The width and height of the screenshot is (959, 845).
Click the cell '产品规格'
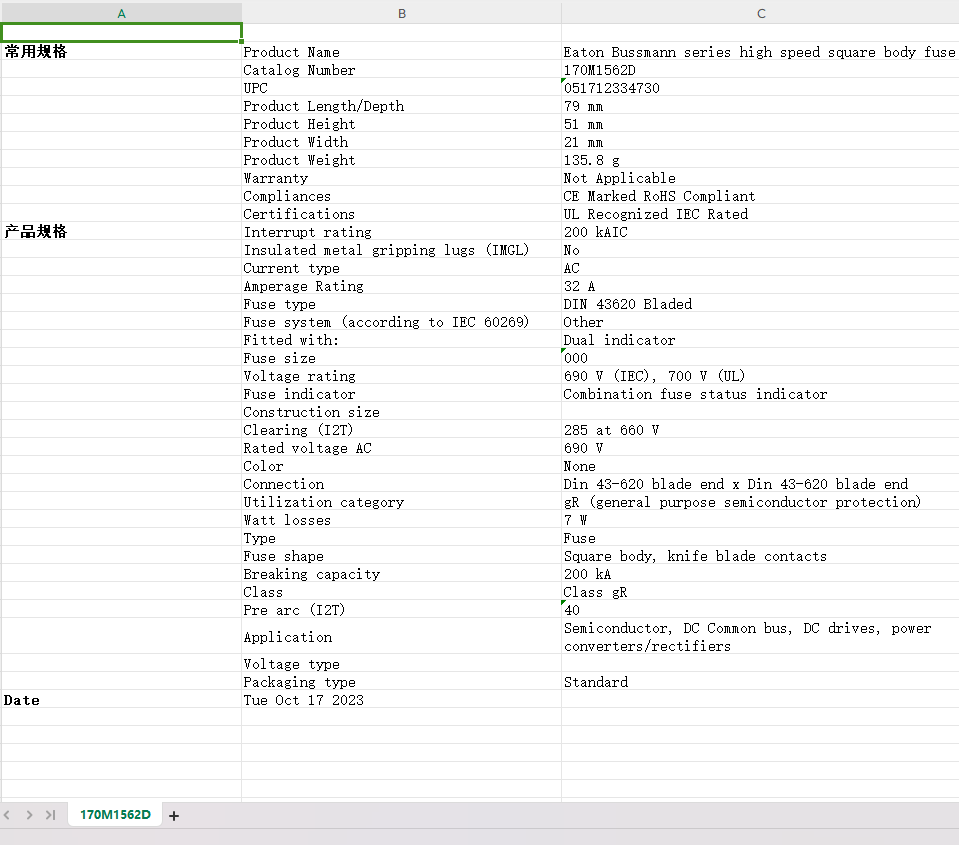121,231
